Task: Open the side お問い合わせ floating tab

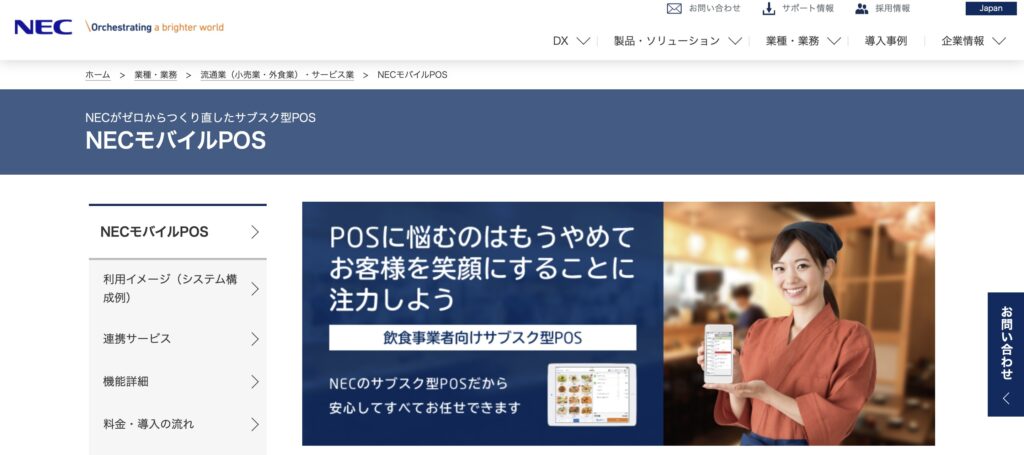Action: pos(1006,354)
